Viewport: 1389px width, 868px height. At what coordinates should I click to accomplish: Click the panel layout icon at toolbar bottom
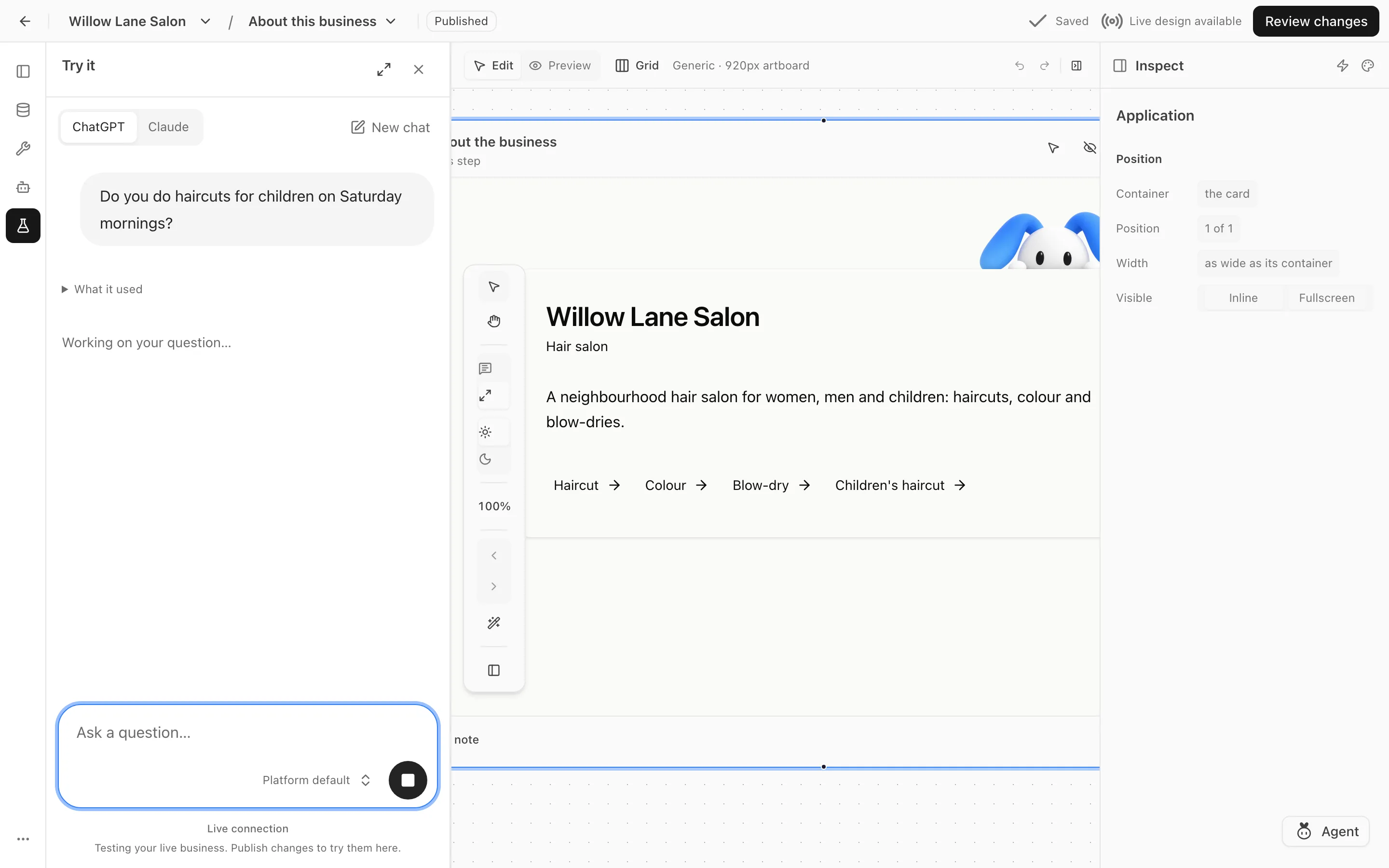[x=493, y=670]
